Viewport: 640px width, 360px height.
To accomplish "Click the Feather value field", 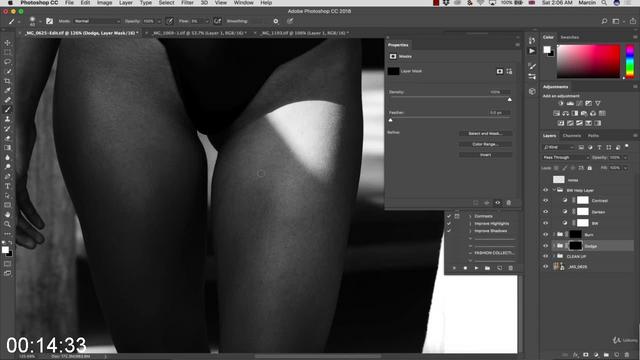I will tap(500, 113).
